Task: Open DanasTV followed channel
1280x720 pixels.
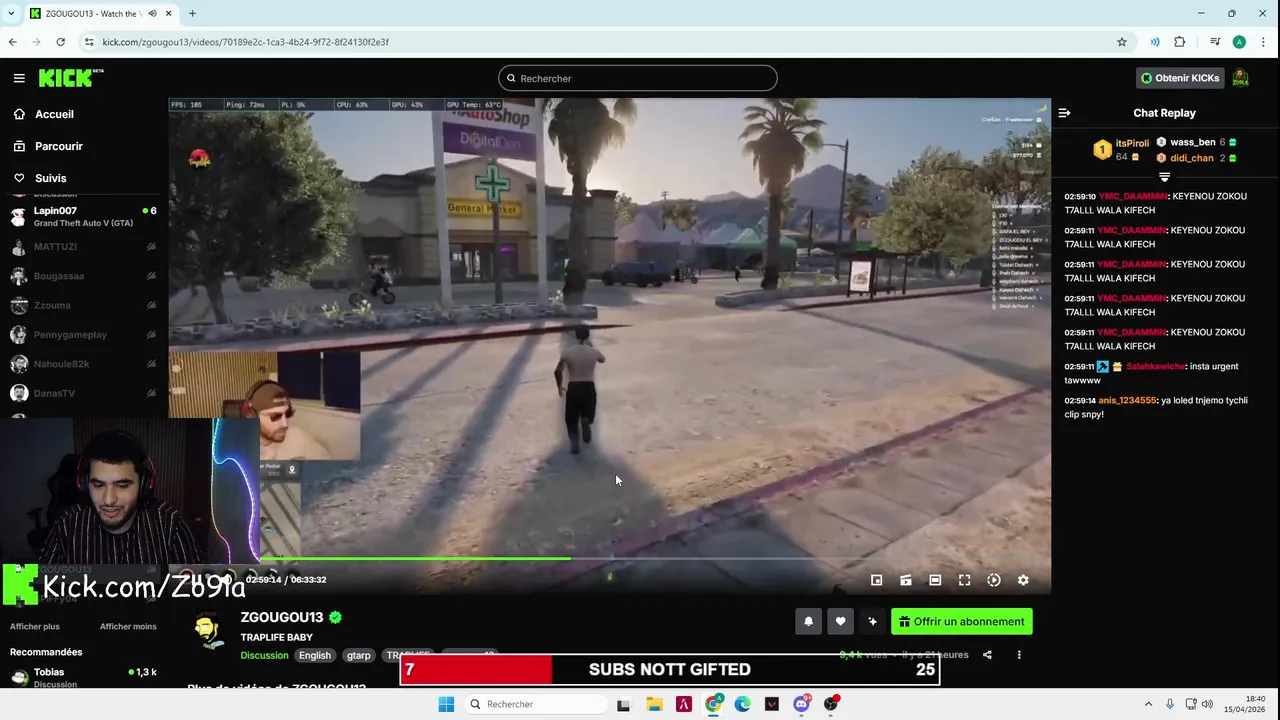Action: tap(83, 393)
